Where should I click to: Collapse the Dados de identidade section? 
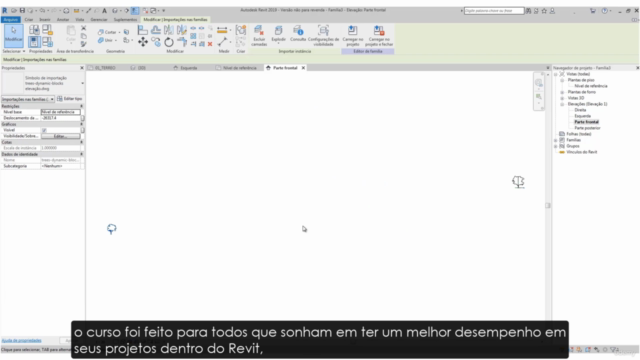81,154
